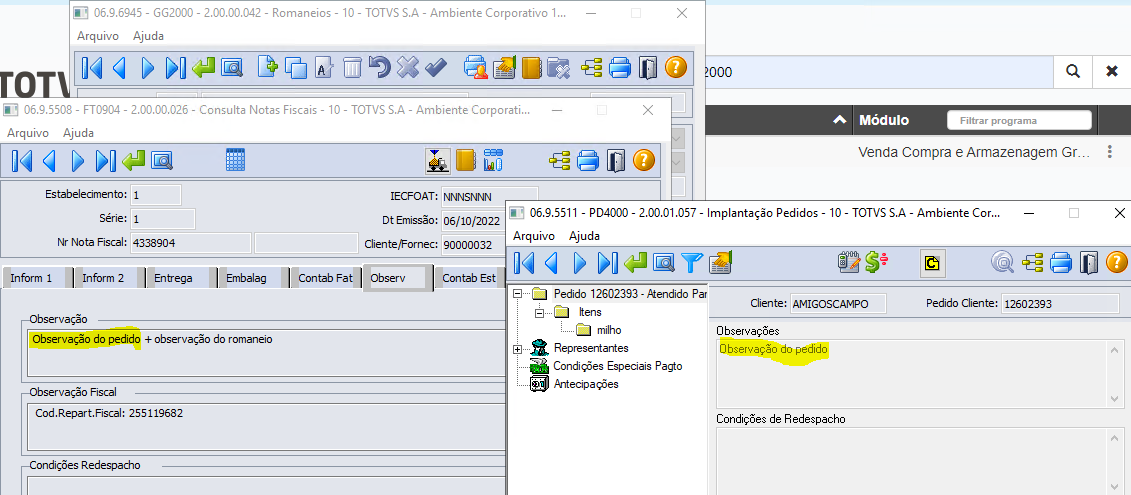1131x495 pixels.
Task: Click the gray X cancel icon in Romaneios
Action: [408, 68]
